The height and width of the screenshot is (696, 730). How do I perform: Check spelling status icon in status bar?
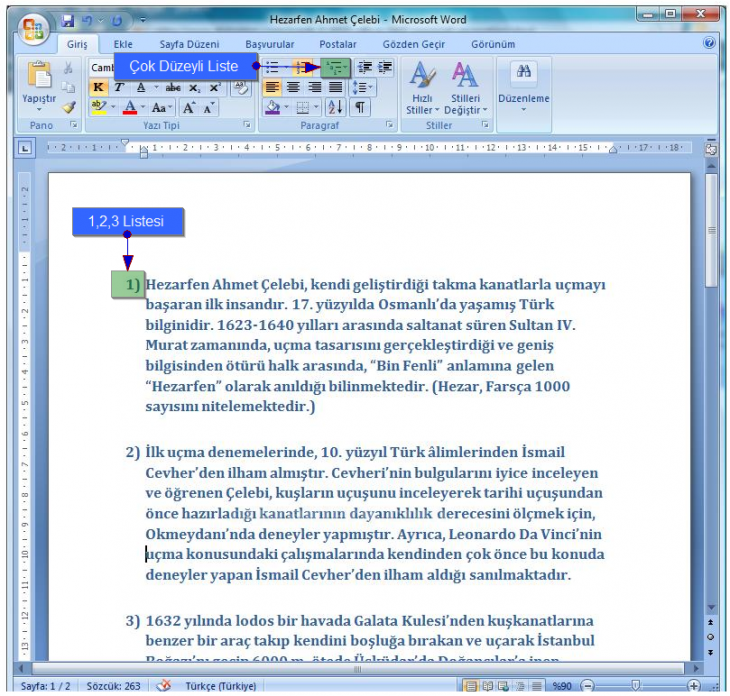click(164, 685)
